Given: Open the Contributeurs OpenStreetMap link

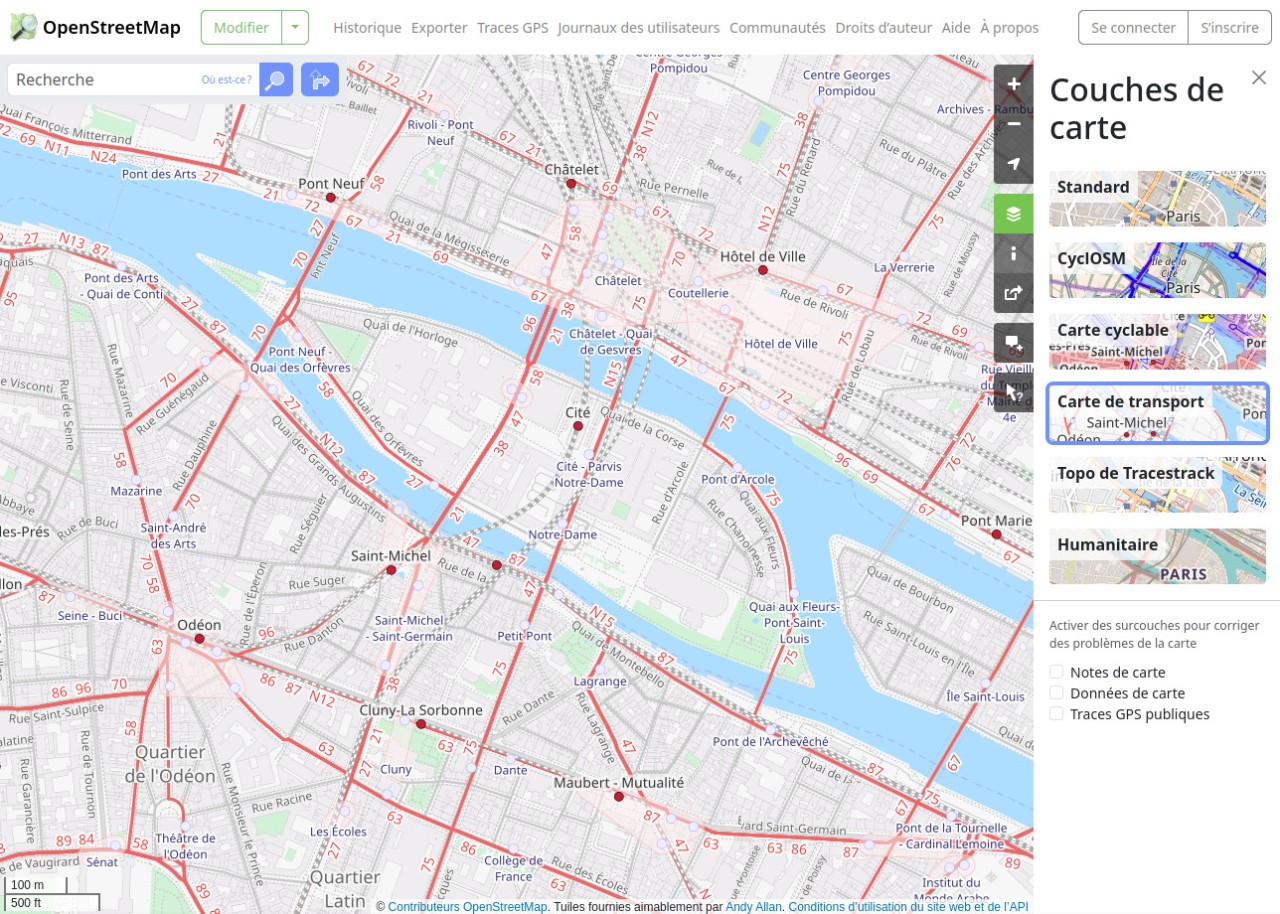Looking at the screenshot, I should 467,907.
